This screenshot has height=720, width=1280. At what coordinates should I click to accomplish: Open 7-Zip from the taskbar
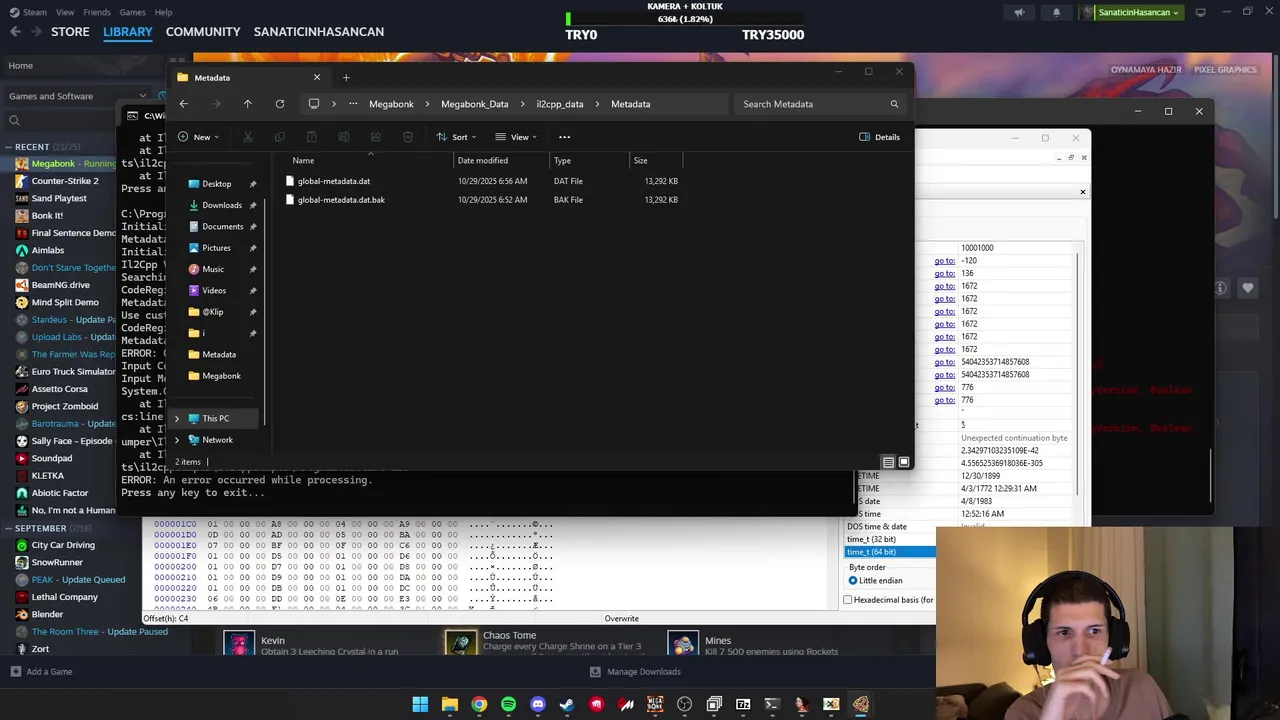point(743,705)
